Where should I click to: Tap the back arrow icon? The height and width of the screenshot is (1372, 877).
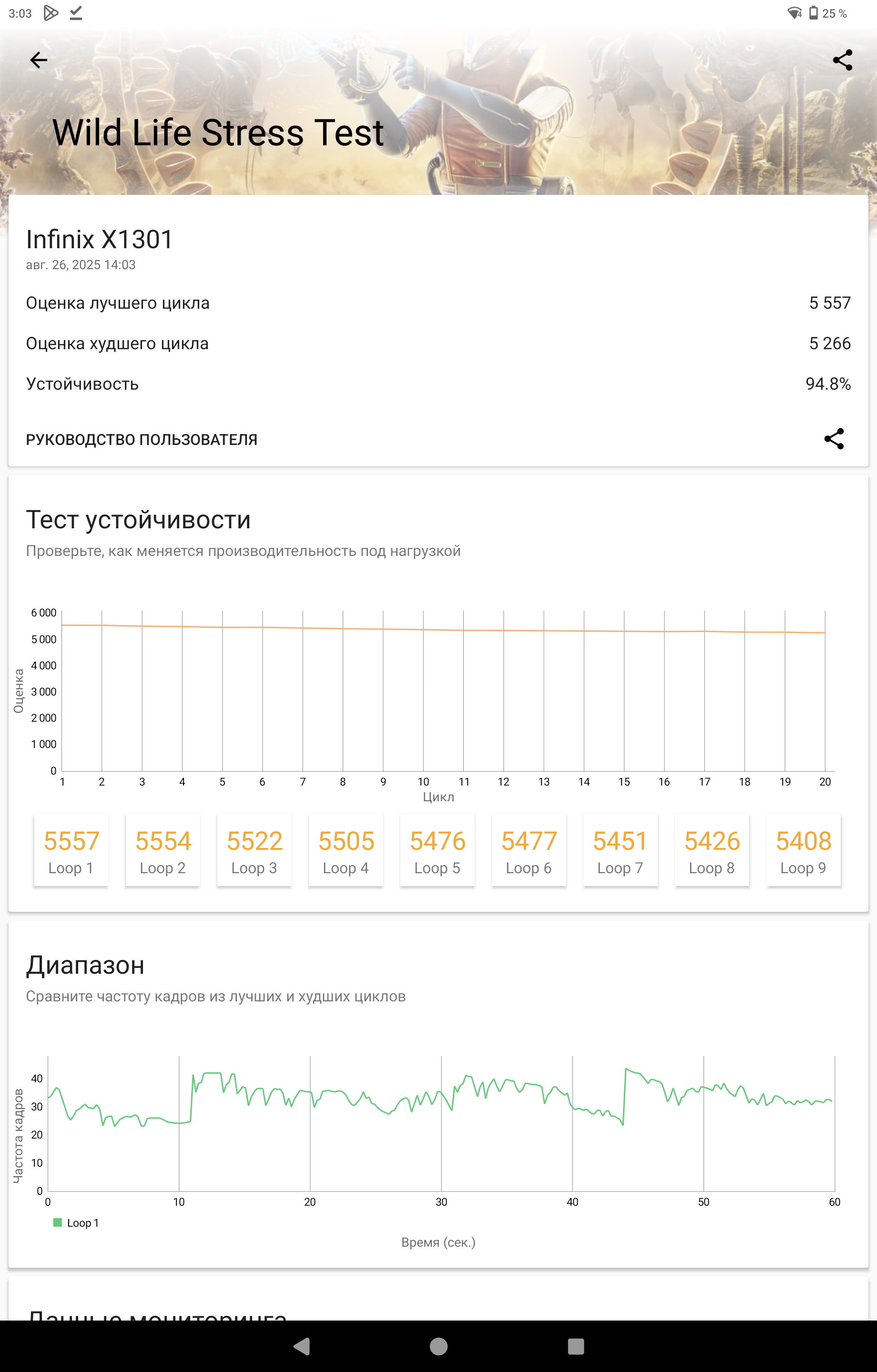pos(39,60)
